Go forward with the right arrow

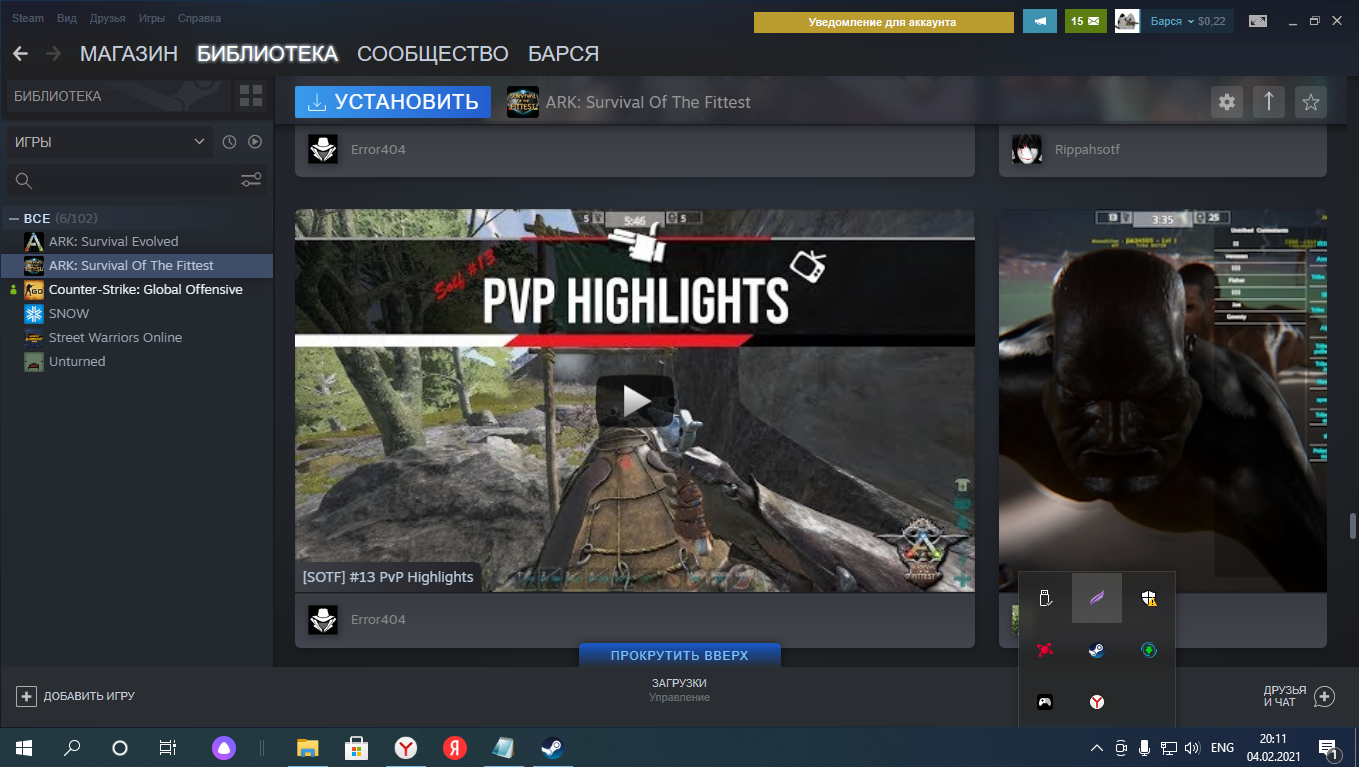(x=53, y=53)
